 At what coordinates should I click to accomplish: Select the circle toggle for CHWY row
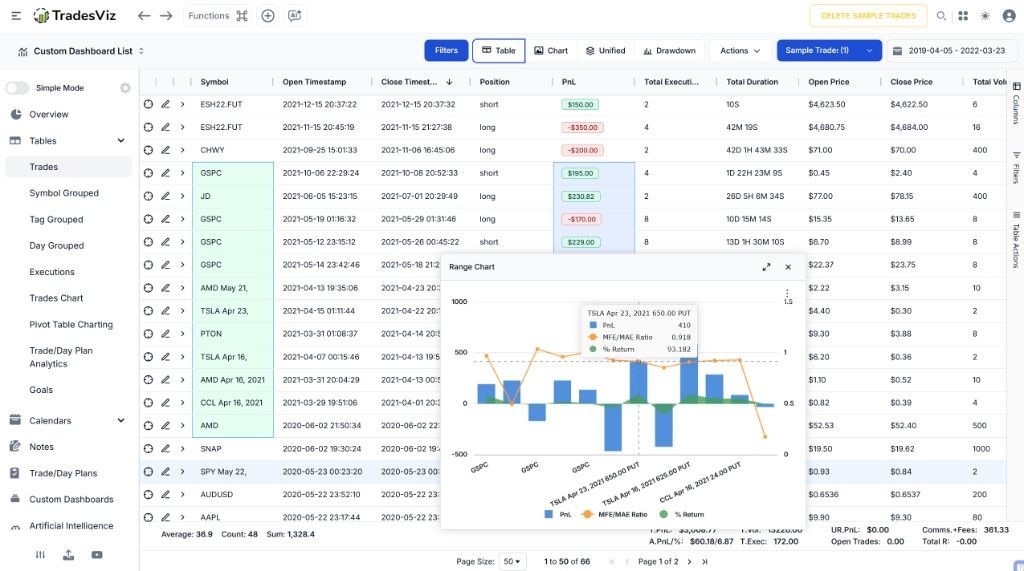click(x=148, y=150)
